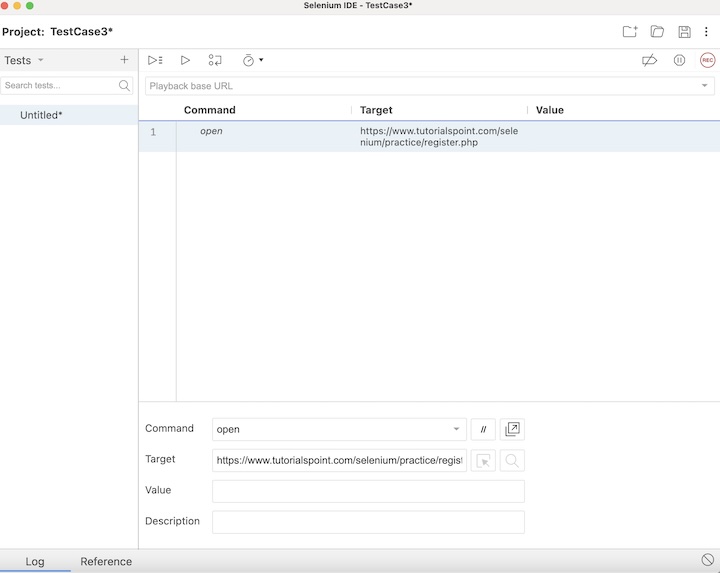This screenshot has height=573, width=720.
Task: Open the three-dot more menu
Action: point(706,32)
